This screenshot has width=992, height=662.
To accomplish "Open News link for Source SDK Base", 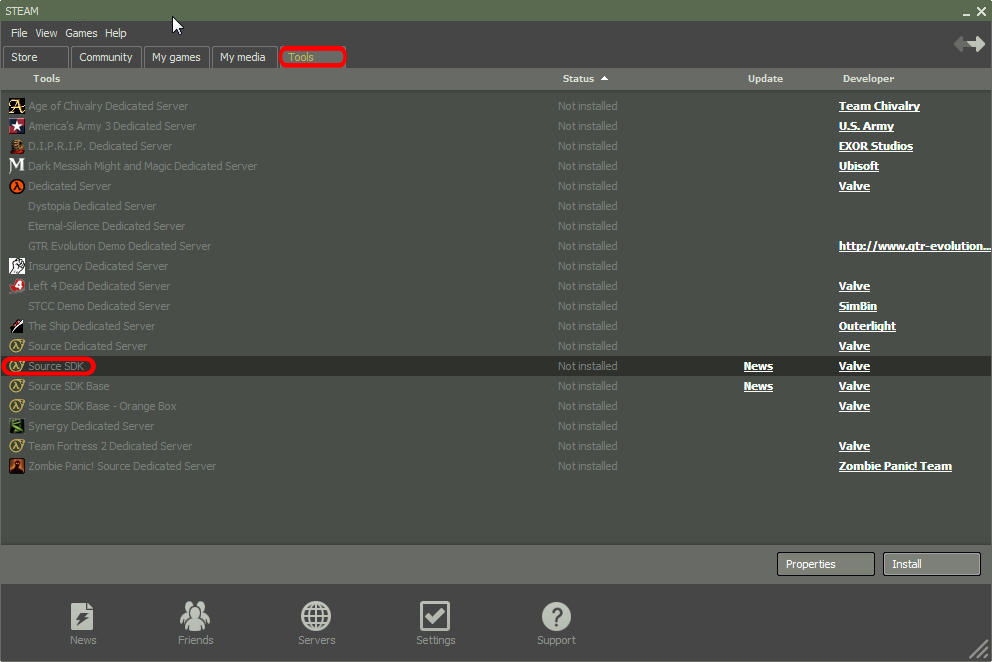I will pyautogui.click(x=758, y=386).
